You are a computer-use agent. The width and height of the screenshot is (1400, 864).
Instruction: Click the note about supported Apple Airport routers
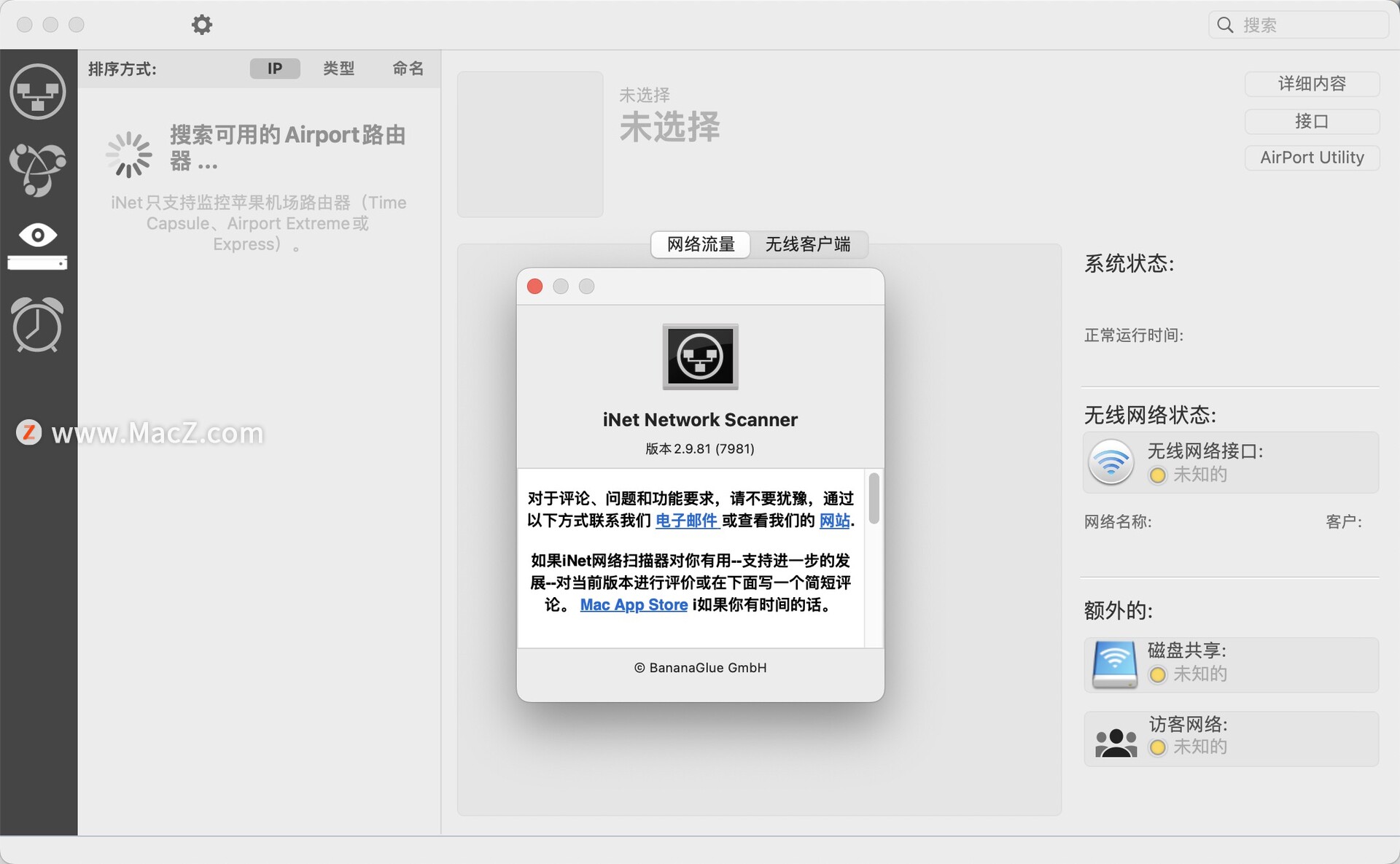click(258, 224)
